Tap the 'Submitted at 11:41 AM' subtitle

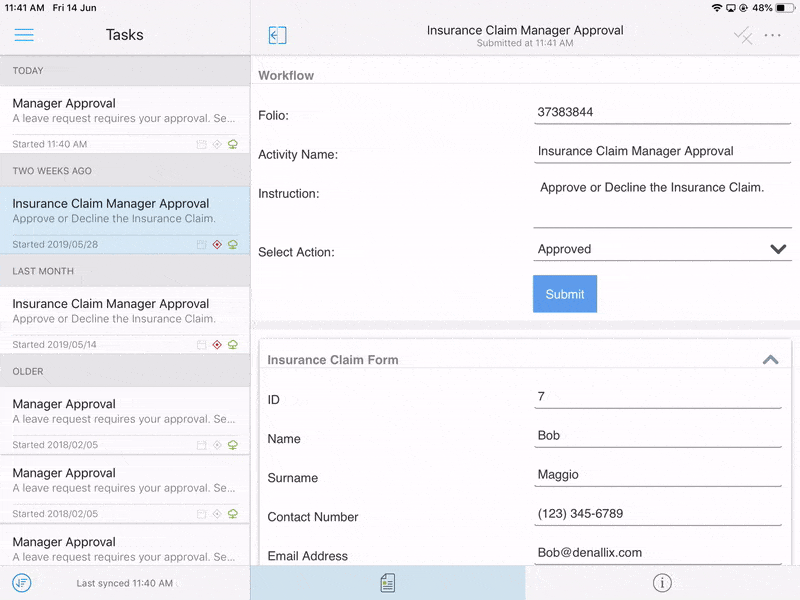525,43
